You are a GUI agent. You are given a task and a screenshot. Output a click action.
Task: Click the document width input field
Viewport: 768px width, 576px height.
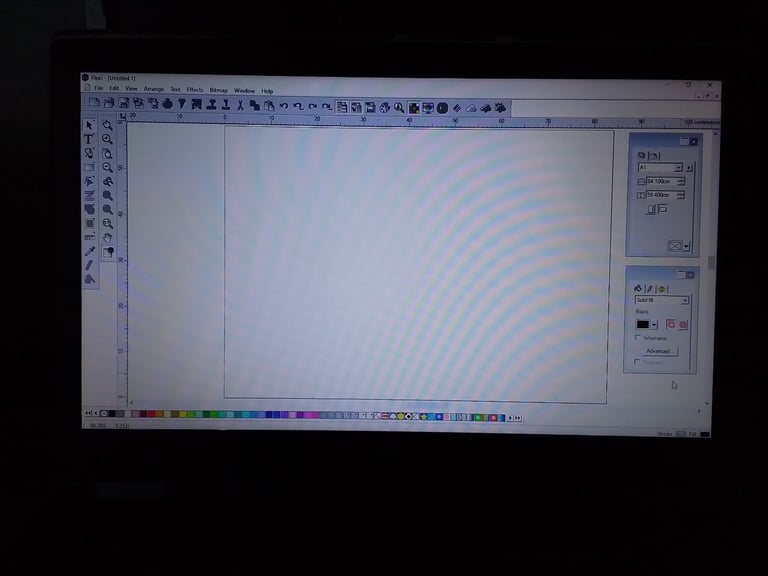tap(661, 181)
